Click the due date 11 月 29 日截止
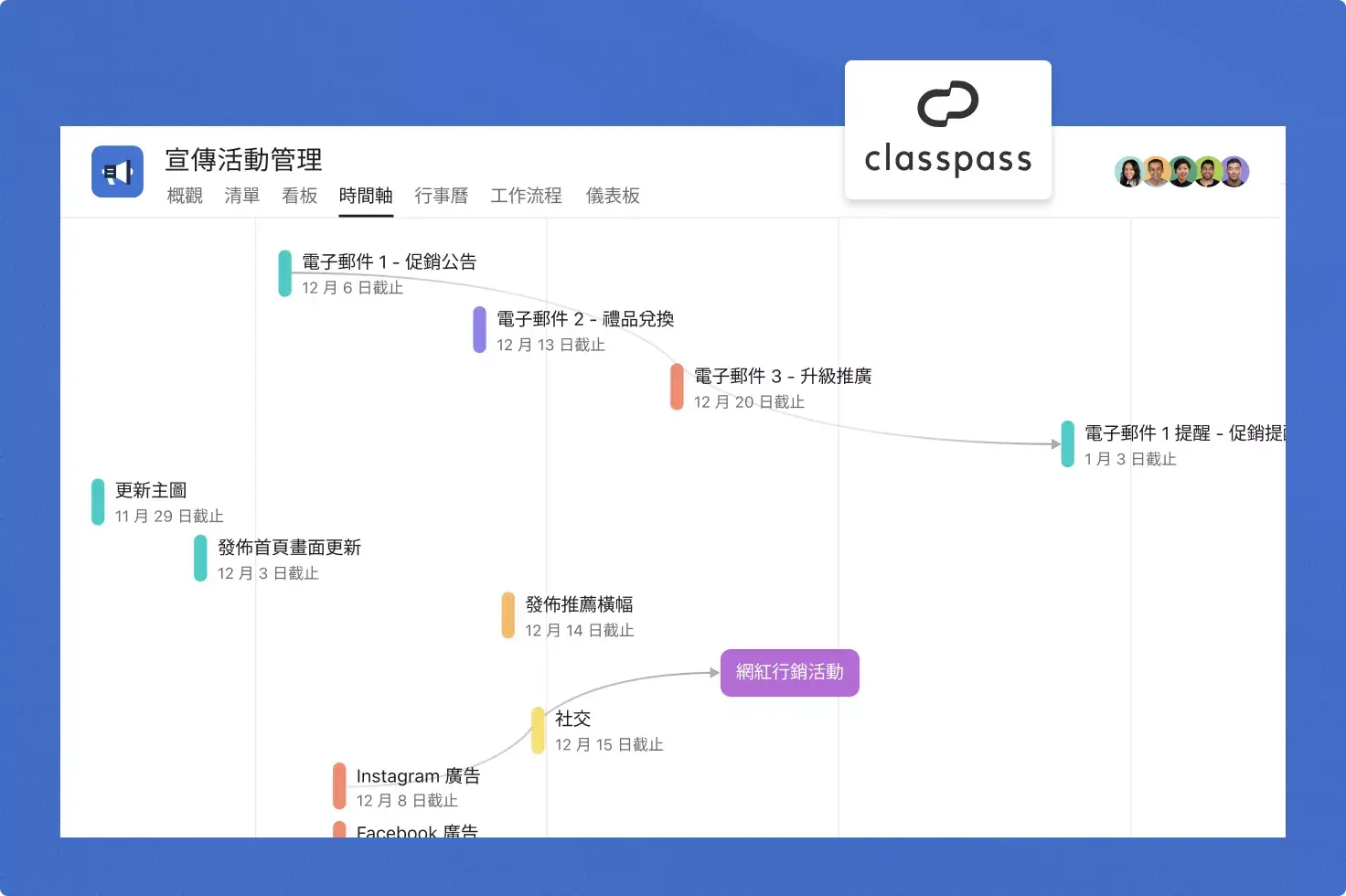Screen dimensions: 1346x896 pyautogui.click(x=169, y=517)
